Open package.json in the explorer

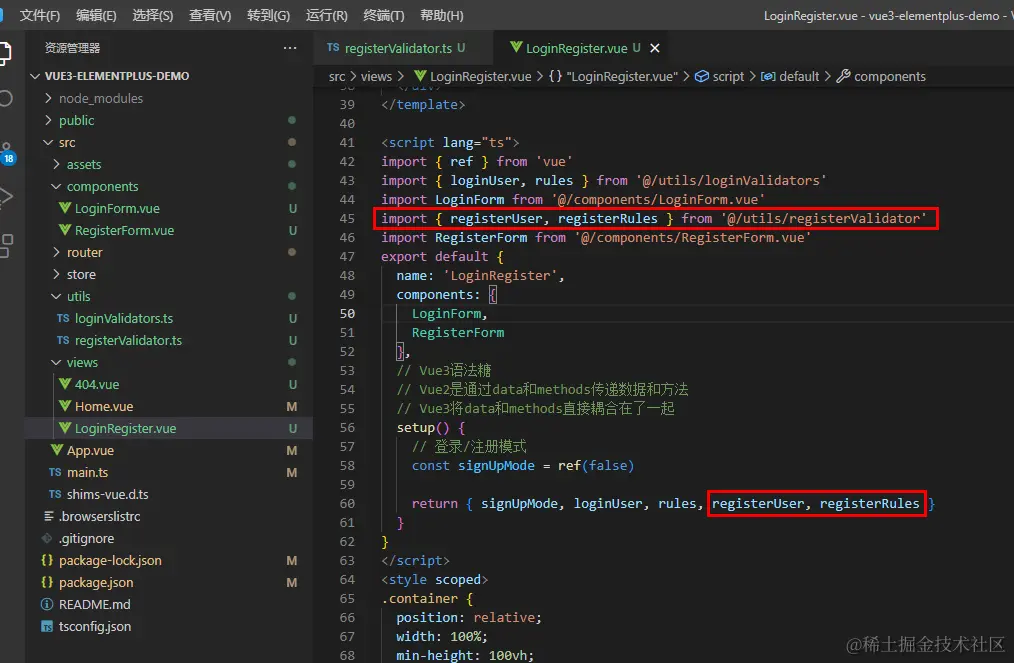pos(96,582)
